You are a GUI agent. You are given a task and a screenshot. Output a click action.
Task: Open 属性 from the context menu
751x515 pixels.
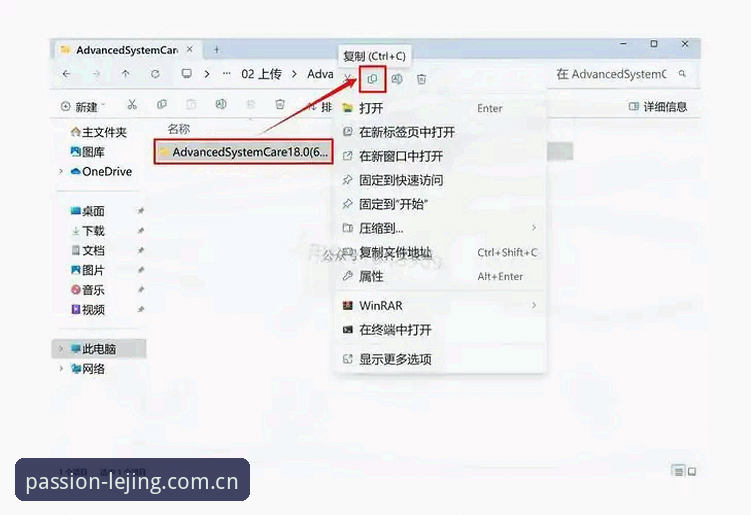(x=441, y=276)
